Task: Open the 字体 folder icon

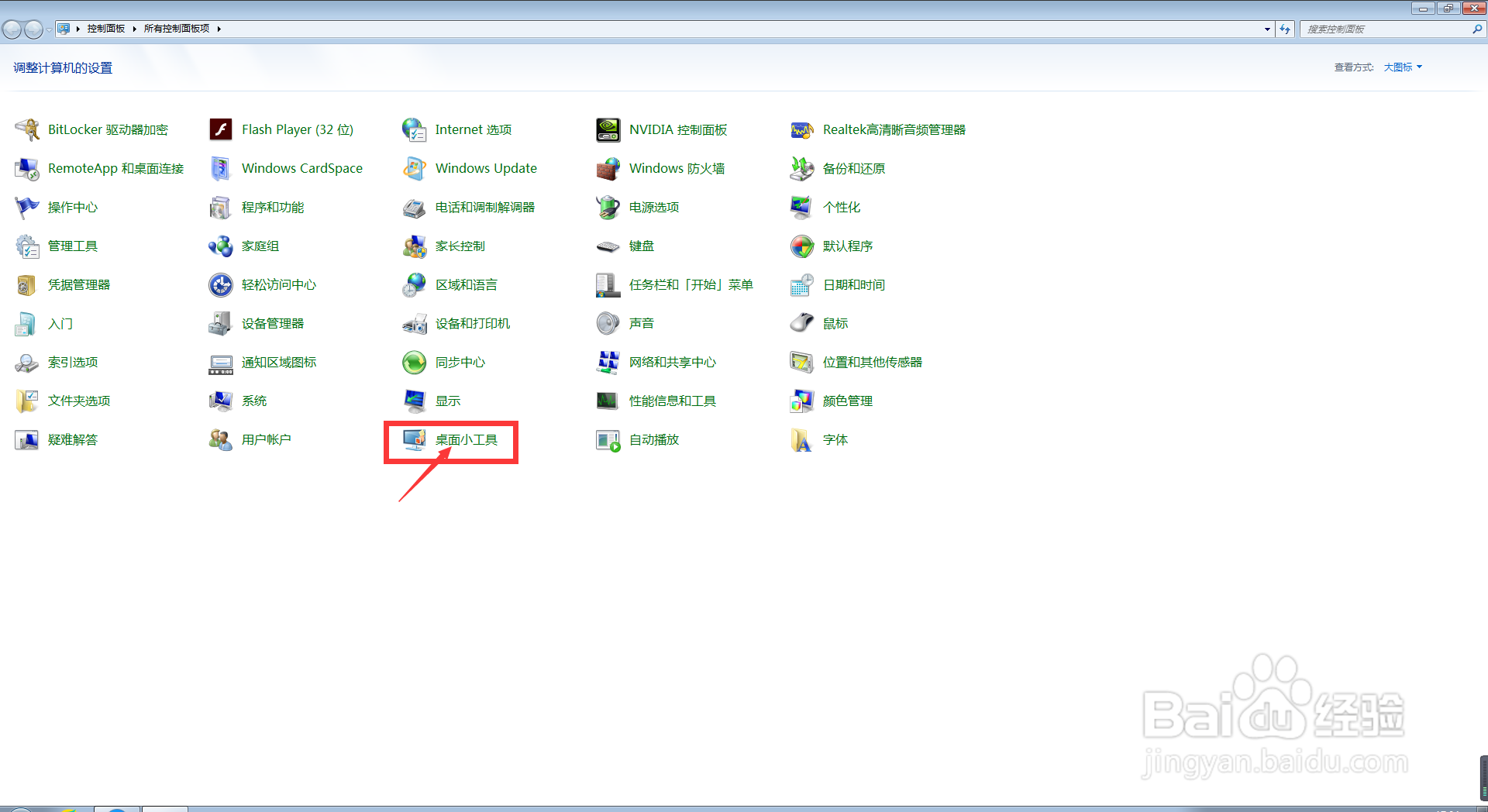Action: tap(802, 439)
